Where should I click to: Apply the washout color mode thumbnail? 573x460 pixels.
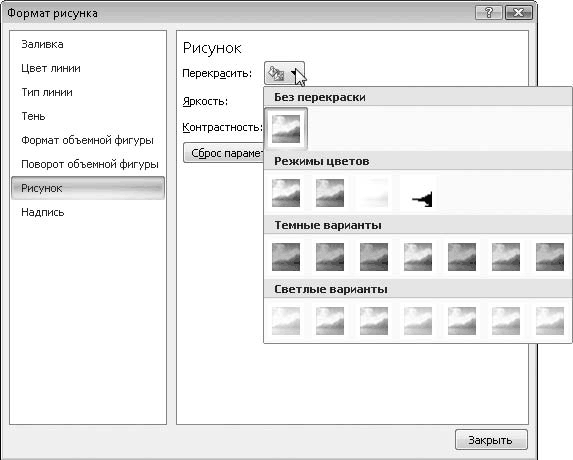click(374, 193)
